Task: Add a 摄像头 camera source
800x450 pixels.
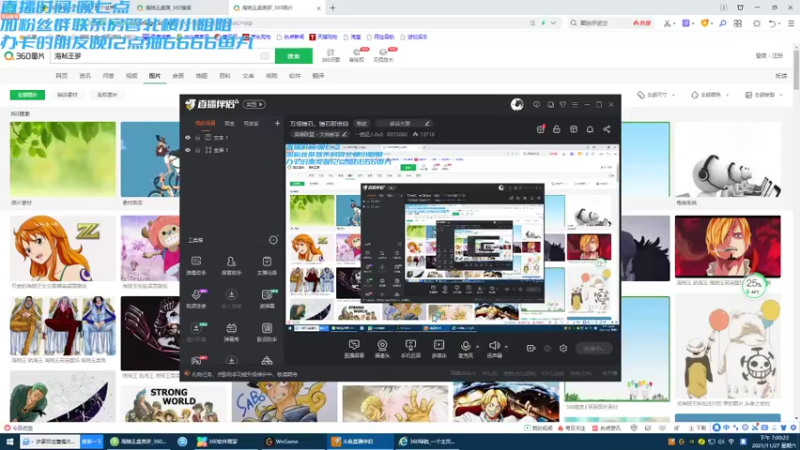Action: point(382,349)
